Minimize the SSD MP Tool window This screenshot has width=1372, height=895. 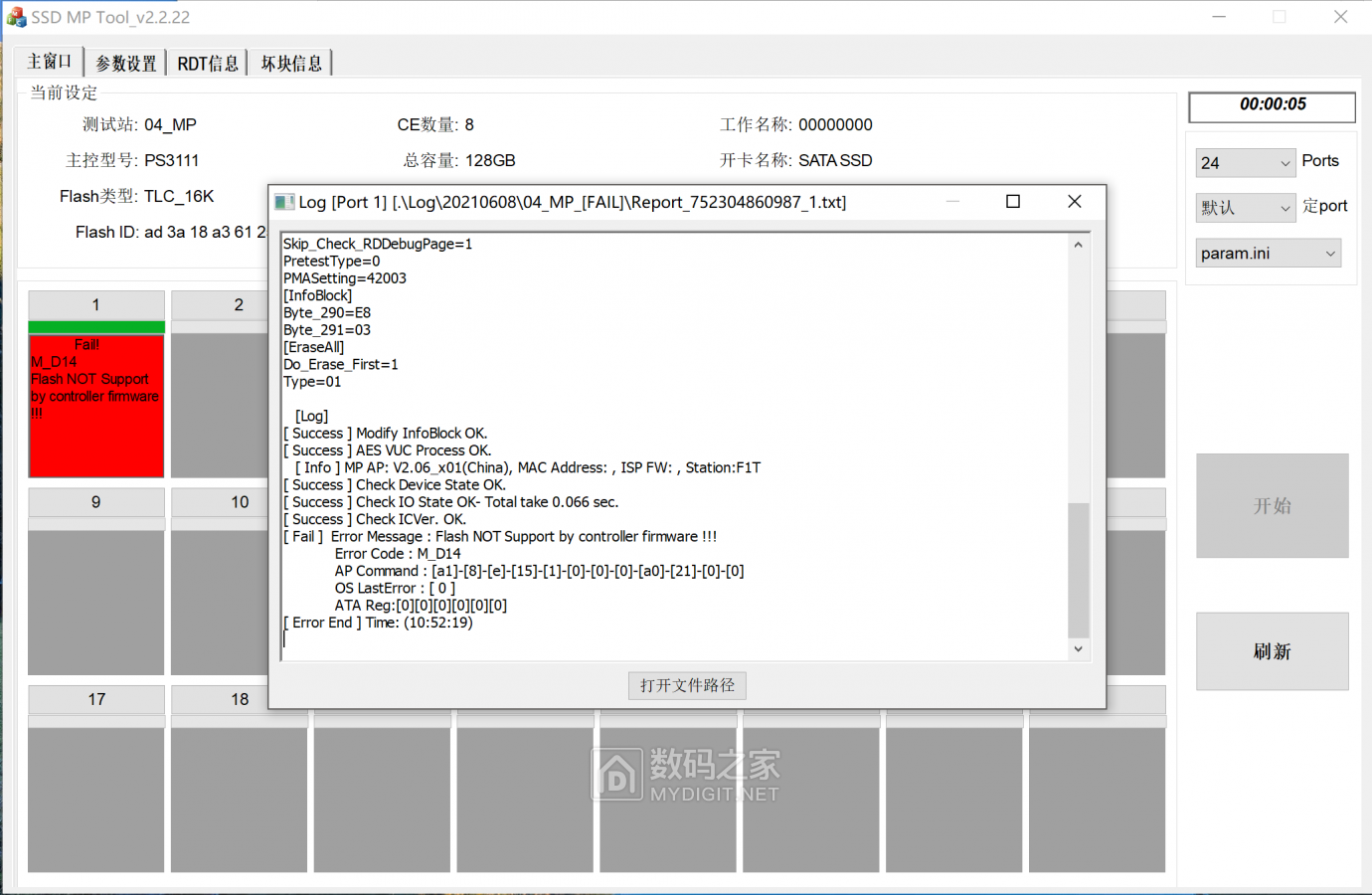click(1219, 17)
